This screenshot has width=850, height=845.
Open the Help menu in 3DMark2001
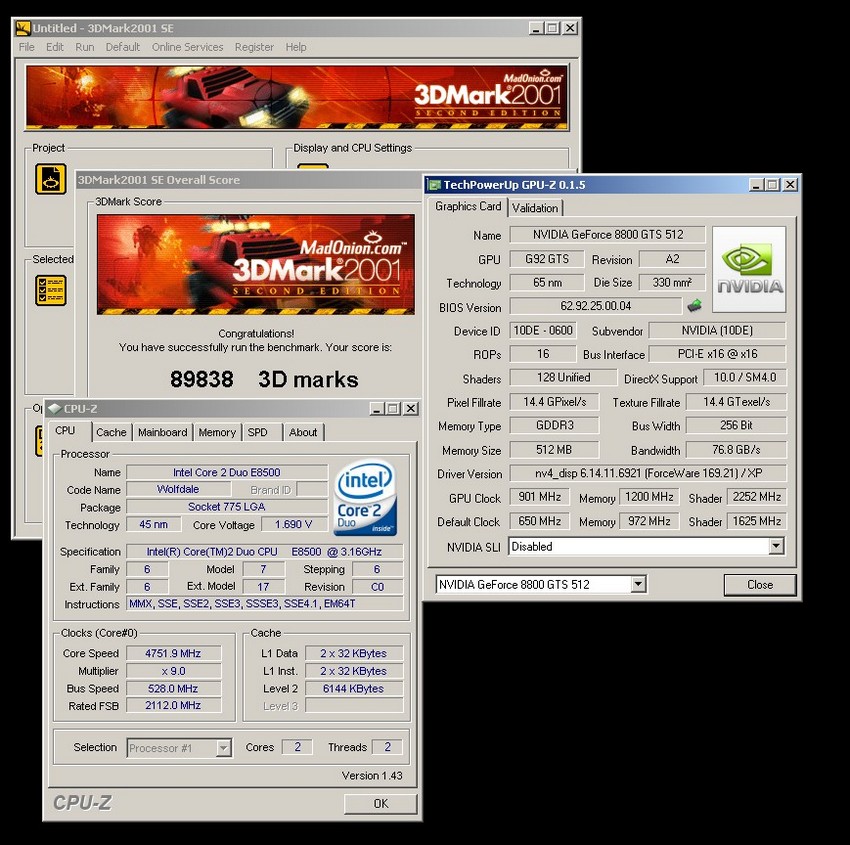click(x=296, y=47)
